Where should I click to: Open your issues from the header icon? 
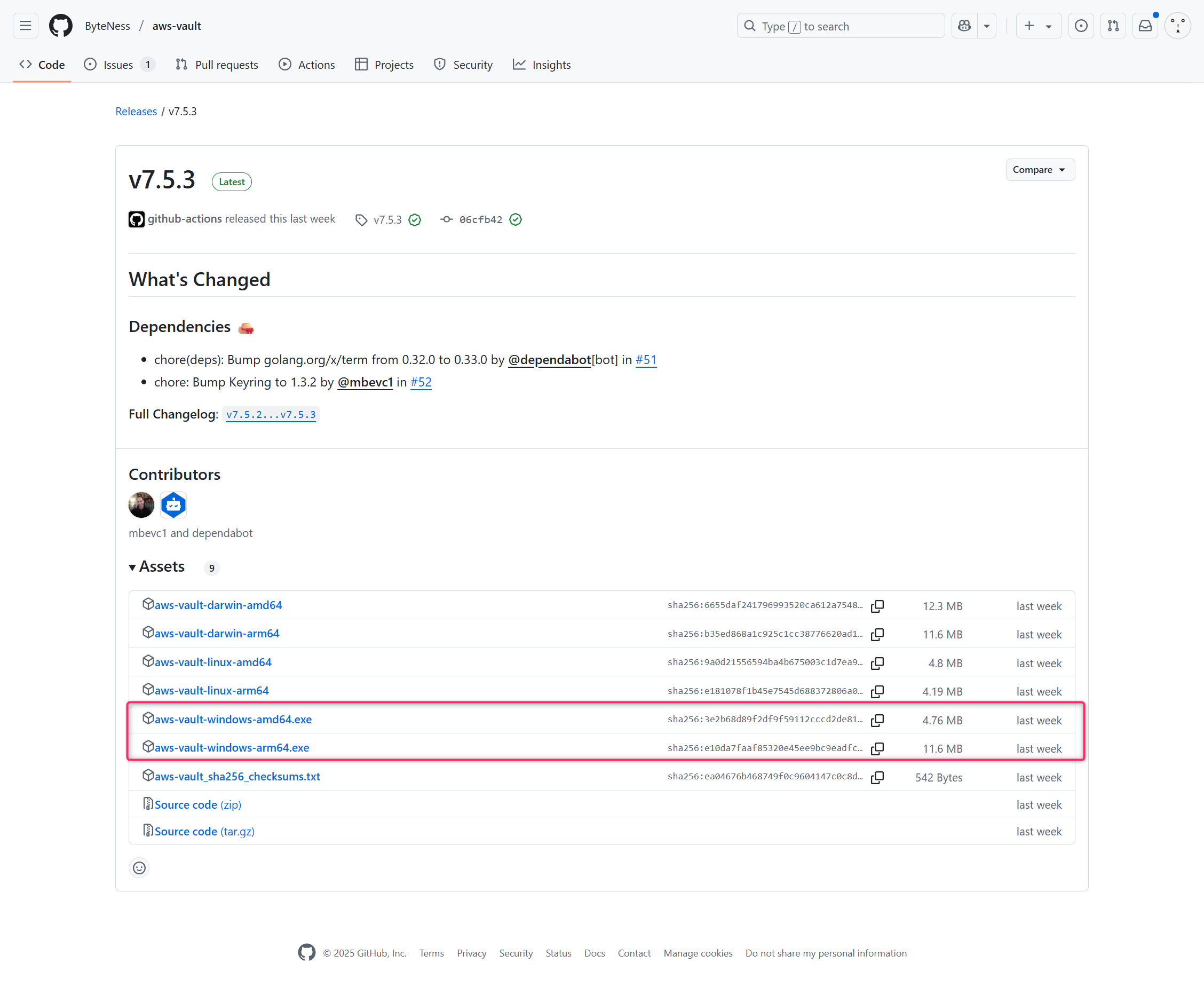click(1081, 26)
